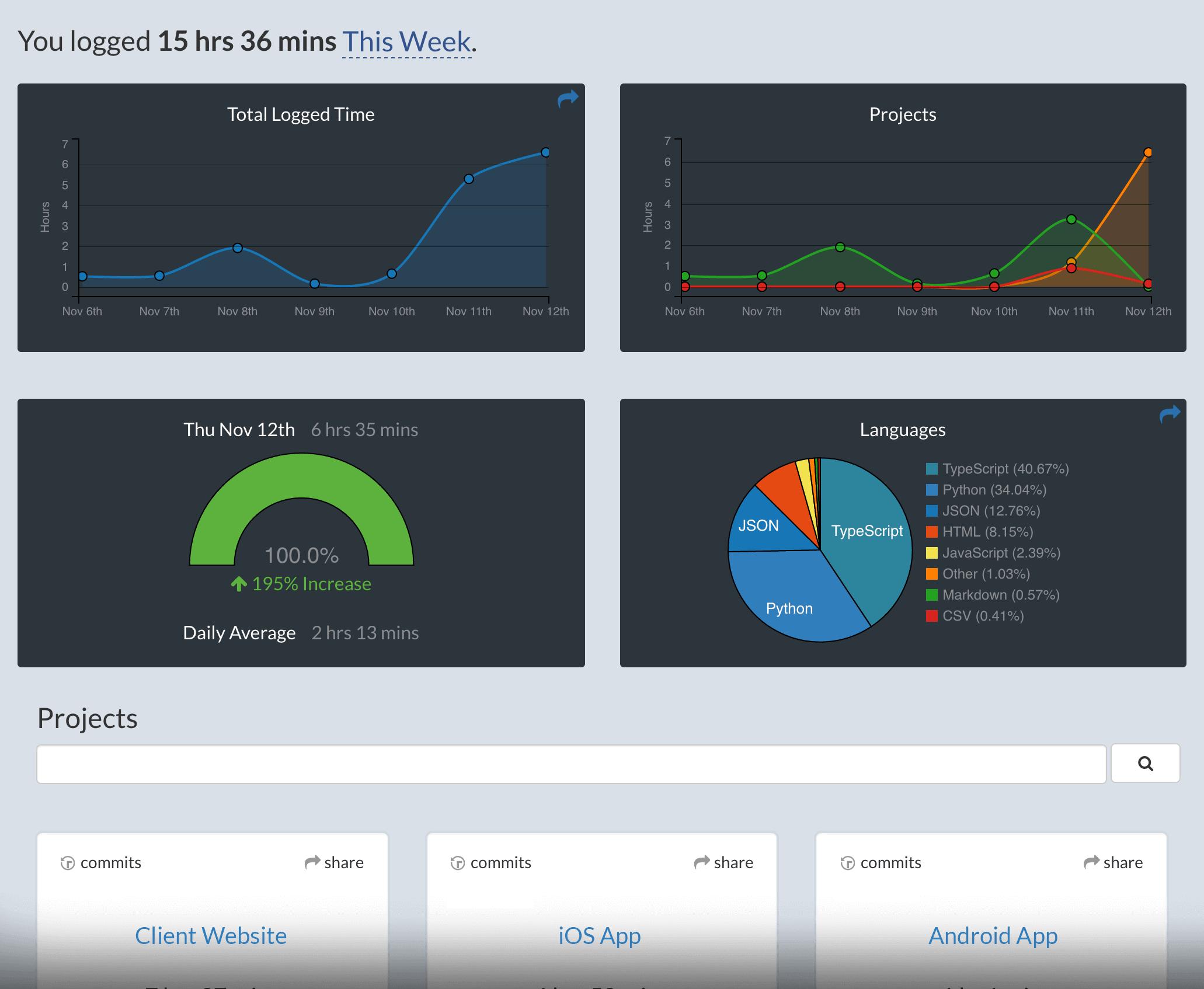Click share arrow icon on Android App card
Image resolution: width=1204 pixels, height=989 pixels.
click(1091, 862)
